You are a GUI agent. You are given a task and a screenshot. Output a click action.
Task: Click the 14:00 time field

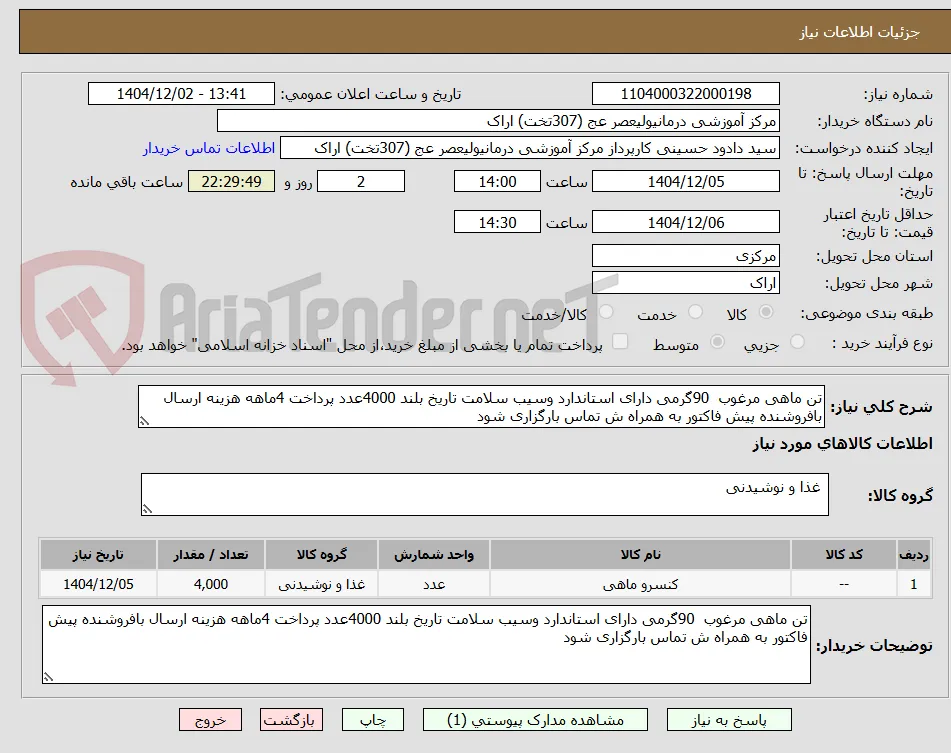tap(497, 181)
